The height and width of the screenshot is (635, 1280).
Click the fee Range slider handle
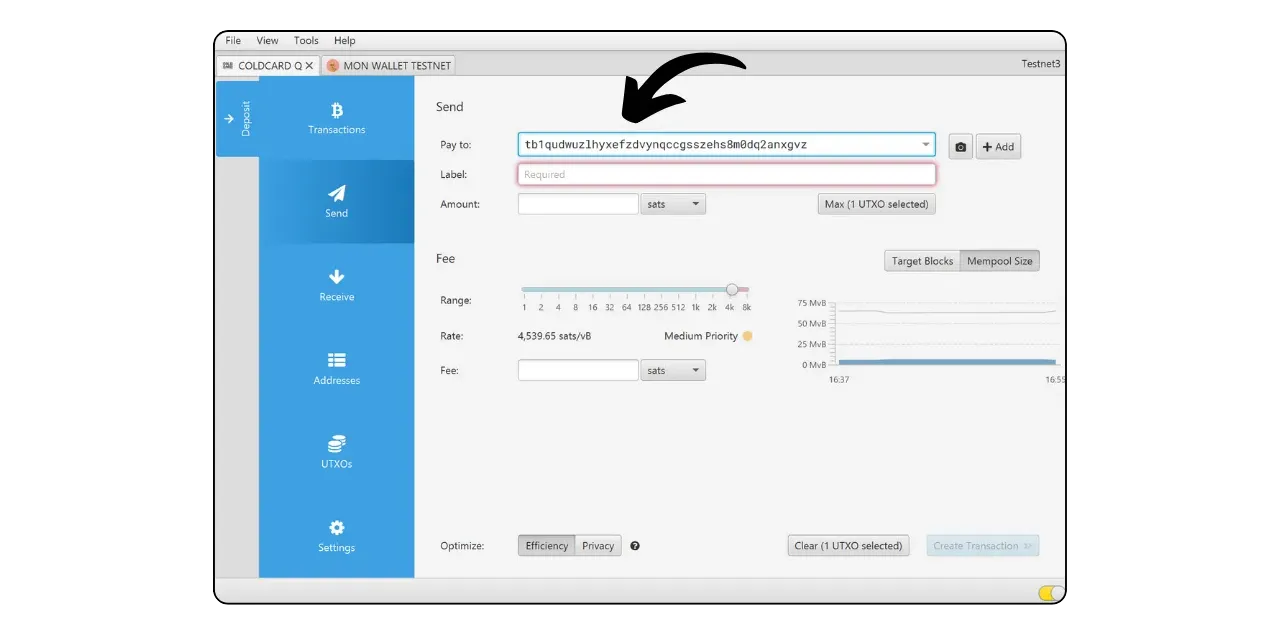(x=732, y=290)
